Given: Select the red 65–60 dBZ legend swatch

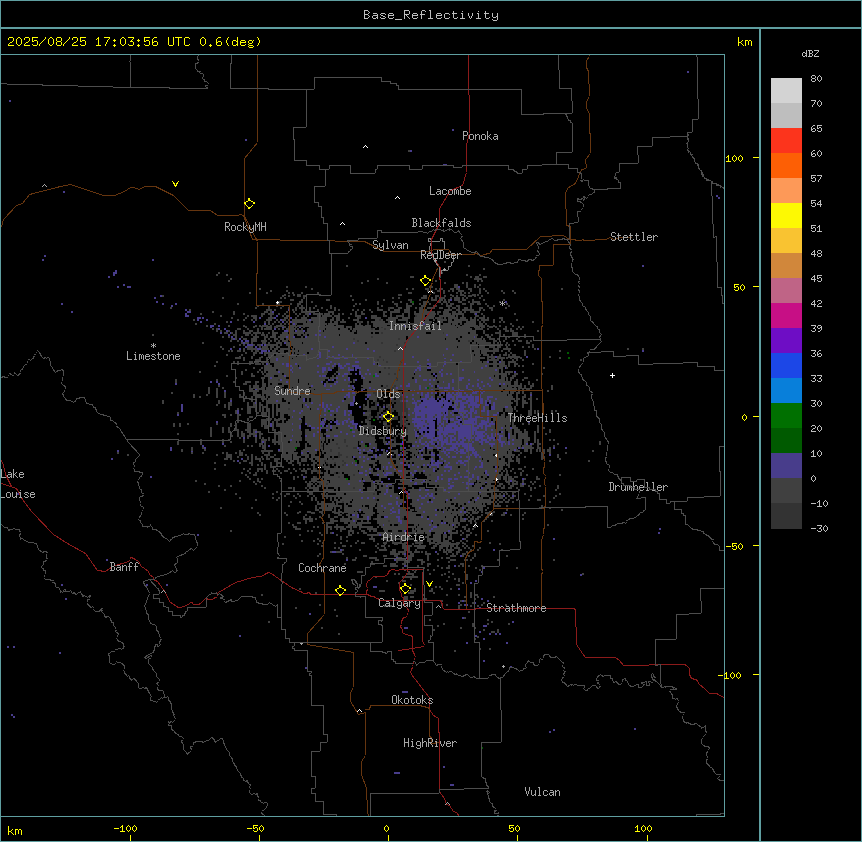Looking at the screenshot, I should (x=786, y=141).
